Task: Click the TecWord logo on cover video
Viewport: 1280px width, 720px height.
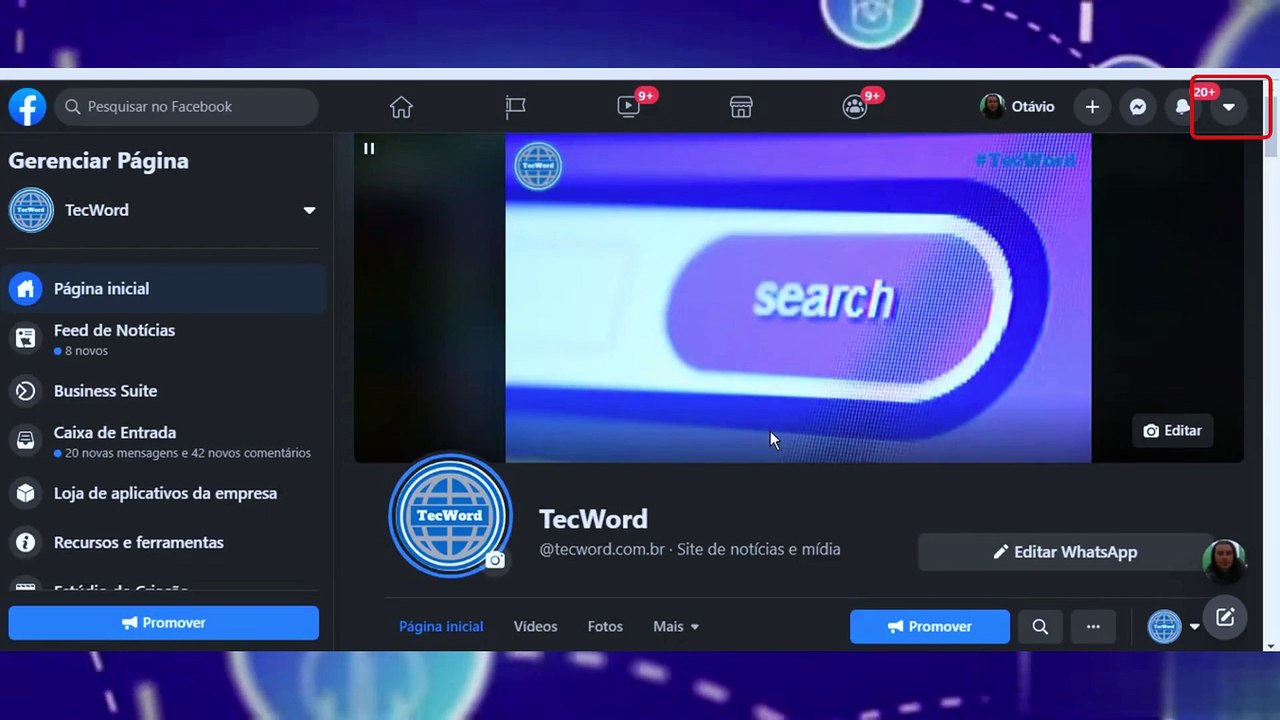Action: click(x=538, y=166)
